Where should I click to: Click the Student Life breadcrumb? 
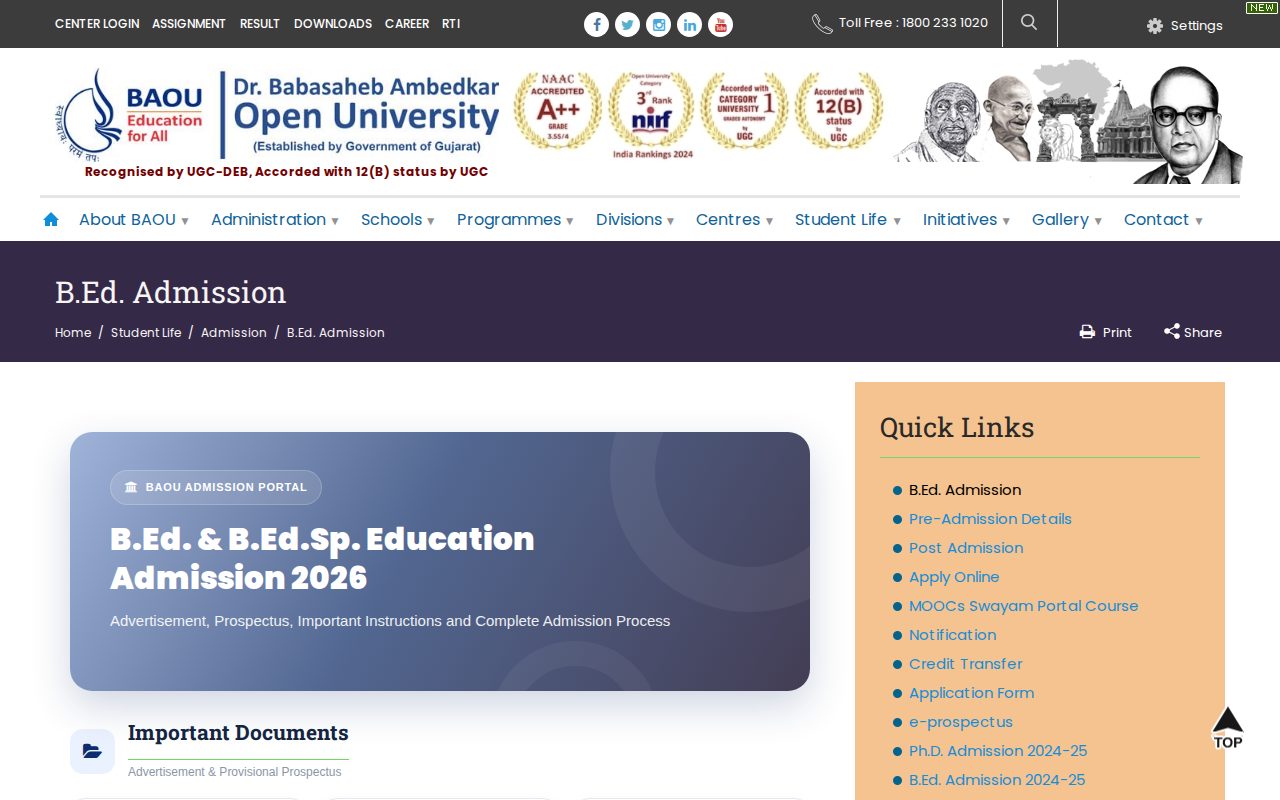(x=146, y=332)
